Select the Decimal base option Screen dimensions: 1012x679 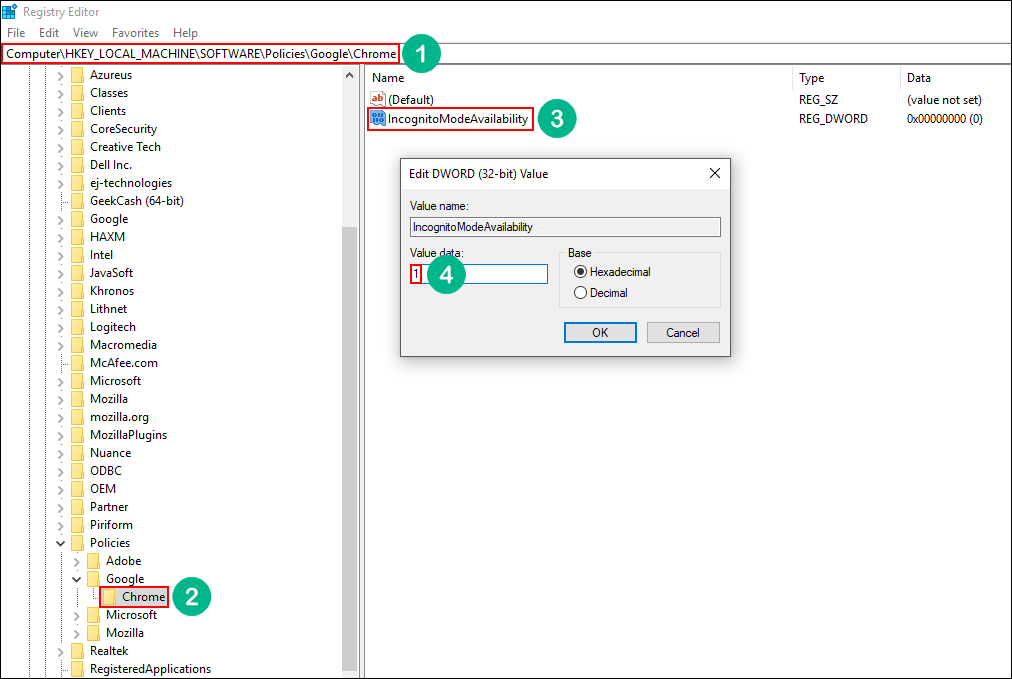580,292
